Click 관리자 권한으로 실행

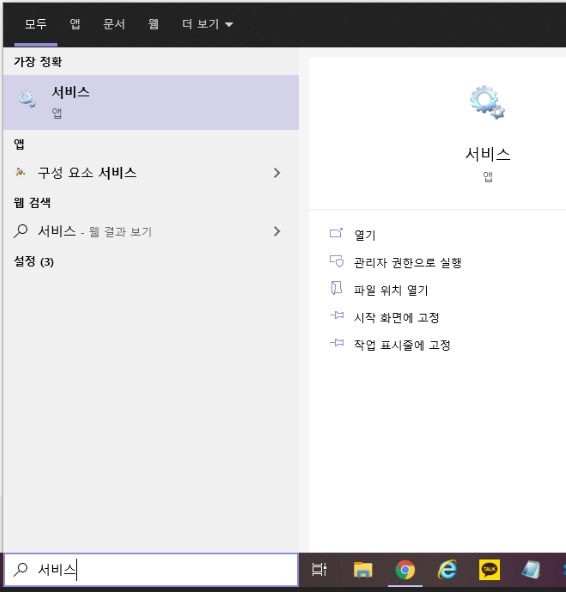pos(407,262)
